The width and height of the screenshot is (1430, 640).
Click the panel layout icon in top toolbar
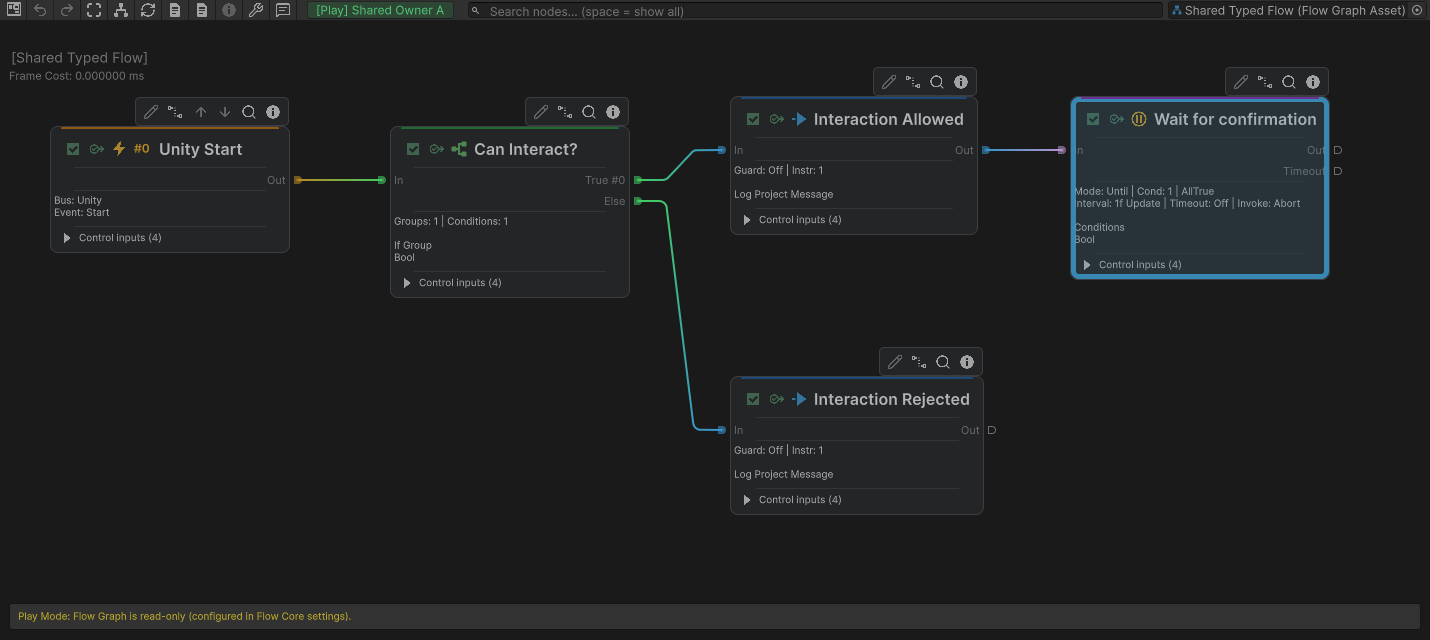tap(14, 10)
